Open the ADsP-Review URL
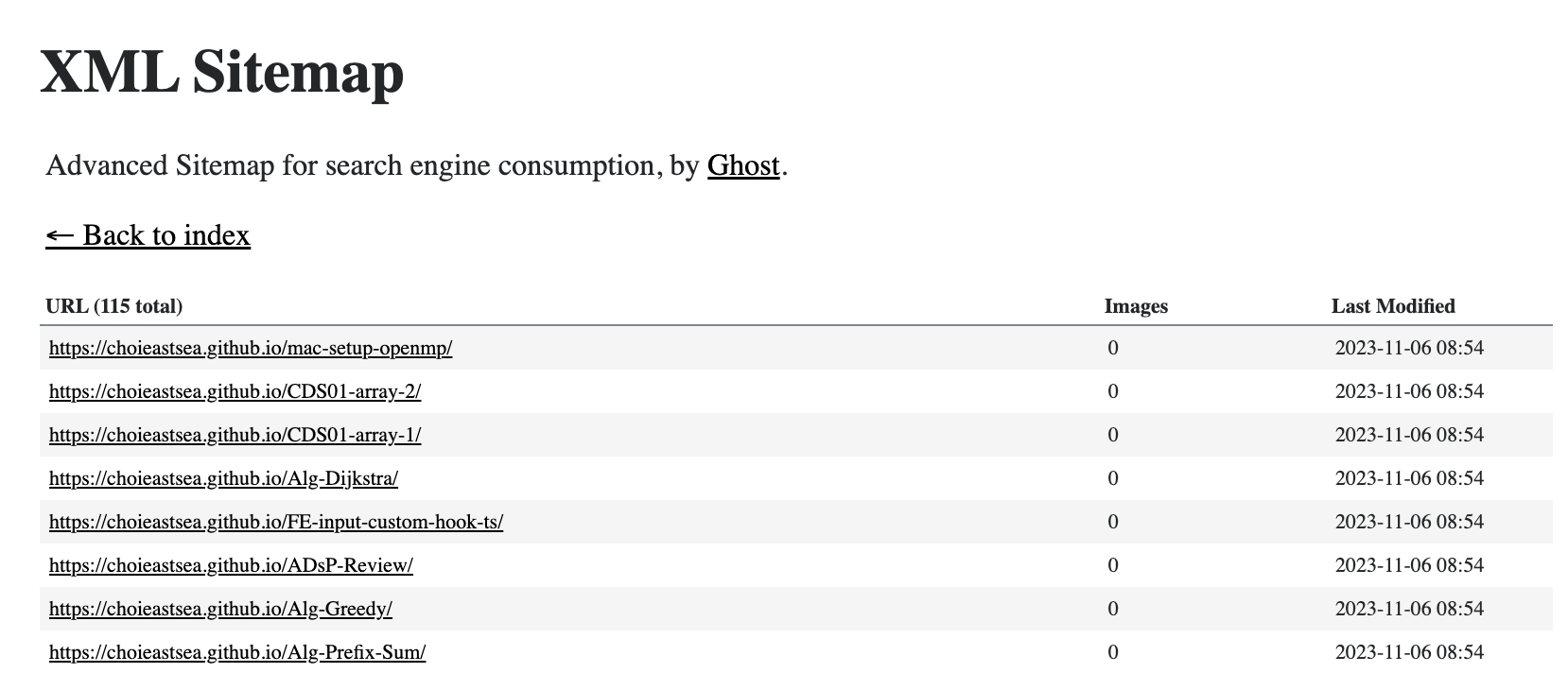The image size is (1568, 673). pyautogui.click(x=231, y=565)
